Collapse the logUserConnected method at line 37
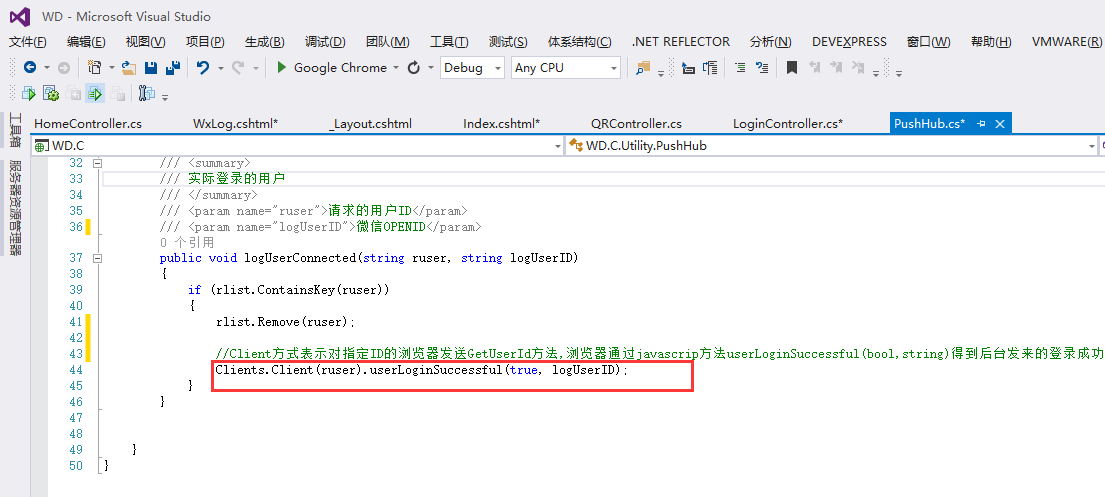1105x497 pixels. point(98,258)
